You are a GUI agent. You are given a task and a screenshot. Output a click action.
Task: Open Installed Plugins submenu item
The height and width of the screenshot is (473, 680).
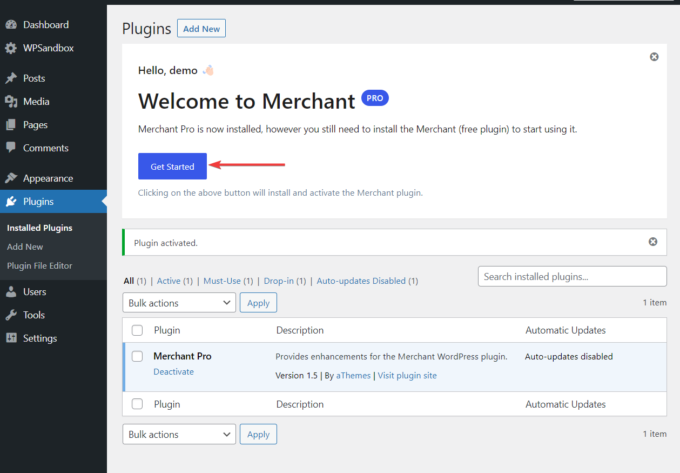[x=39, y=228]
